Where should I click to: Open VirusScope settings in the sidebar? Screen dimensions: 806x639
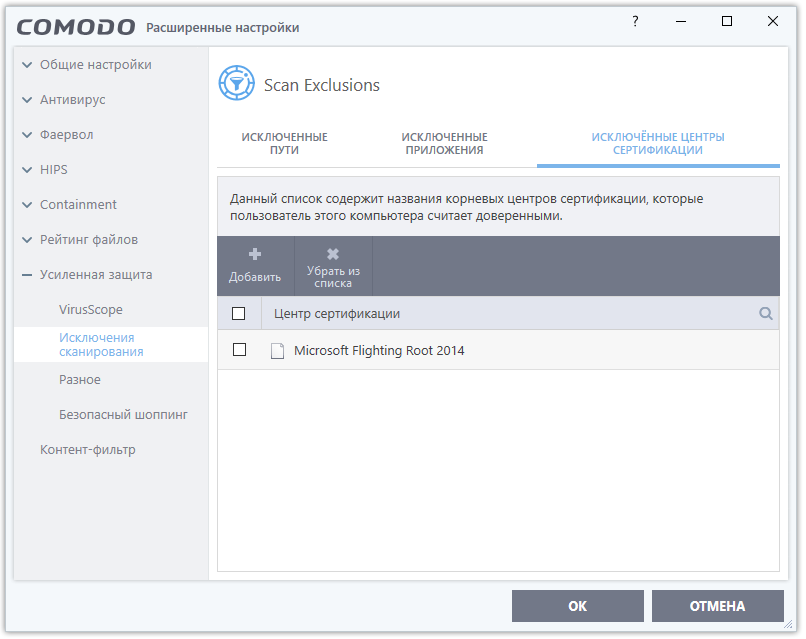(x=91, y=310)
